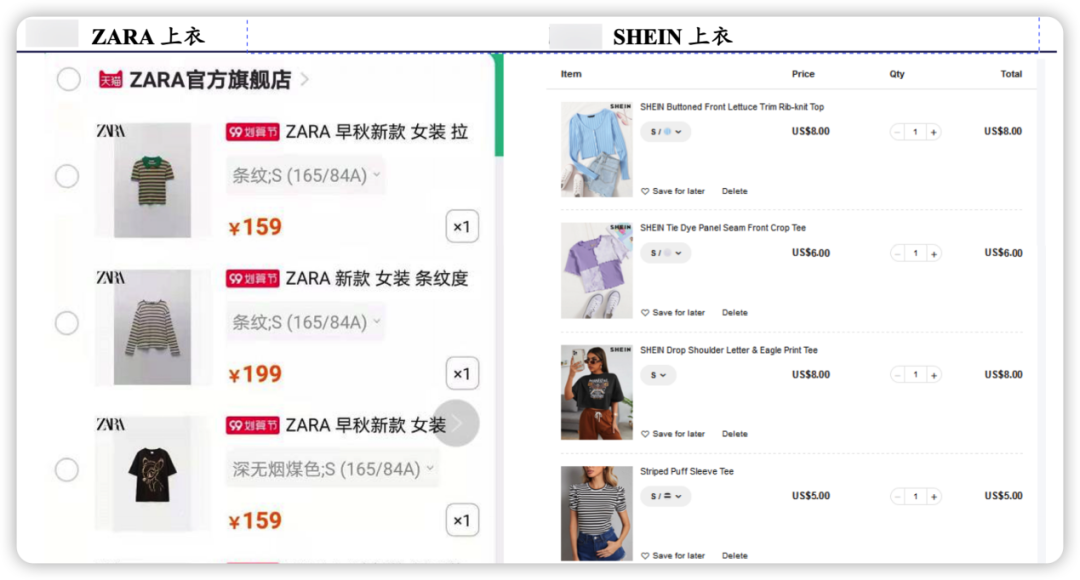Open the 深无烟煤色 S variant dropdown
The image size is (1080, 580).
pos(333,470)
